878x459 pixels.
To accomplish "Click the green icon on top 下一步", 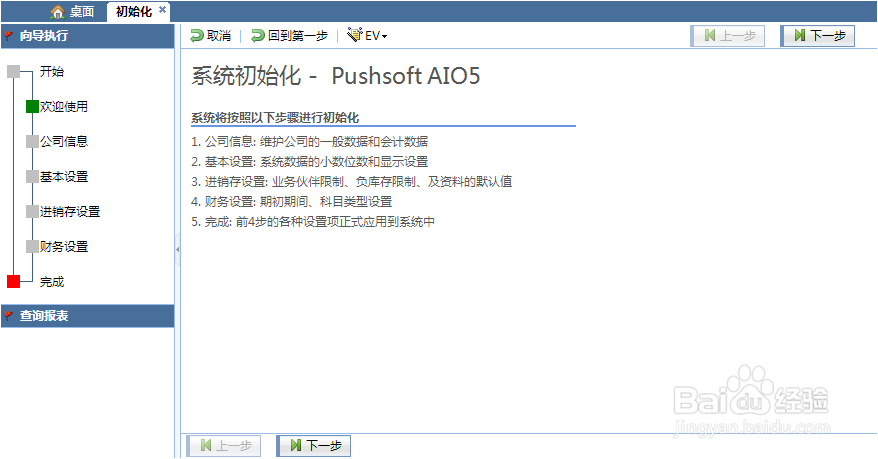I will click(800, 36).
